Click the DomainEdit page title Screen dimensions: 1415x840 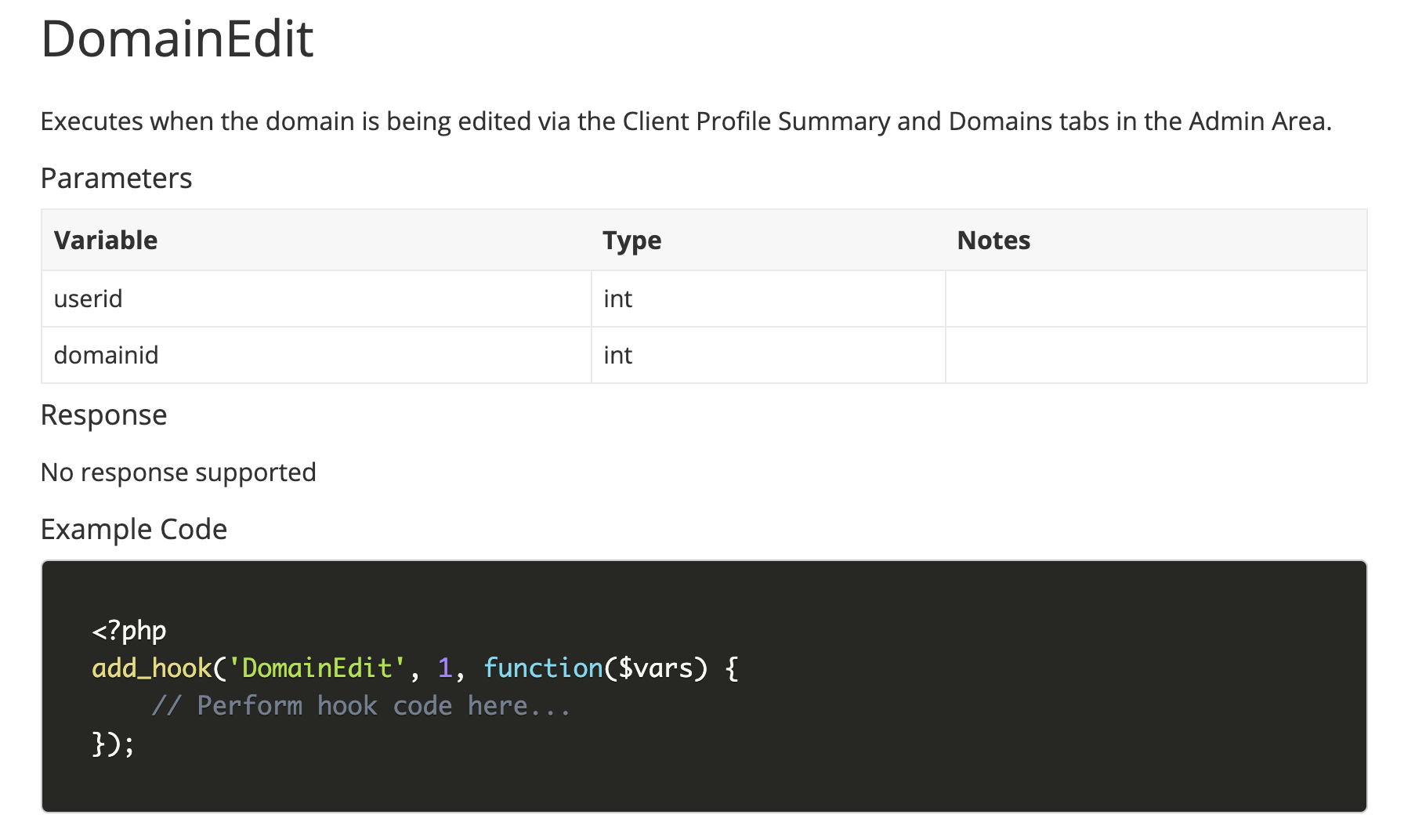coord(177,39)
